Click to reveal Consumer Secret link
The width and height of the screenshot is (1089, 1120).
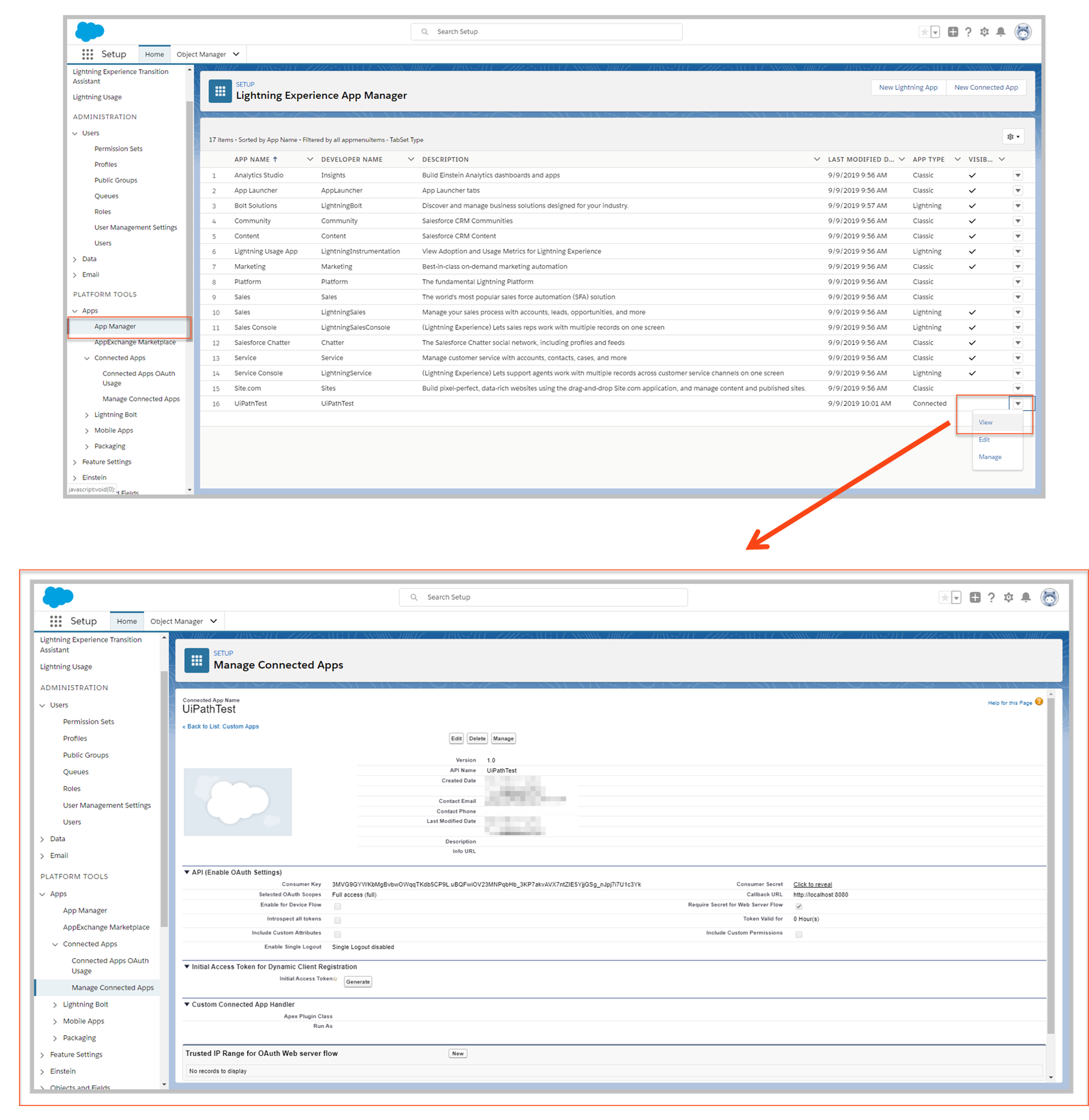(x=812, y=885)
